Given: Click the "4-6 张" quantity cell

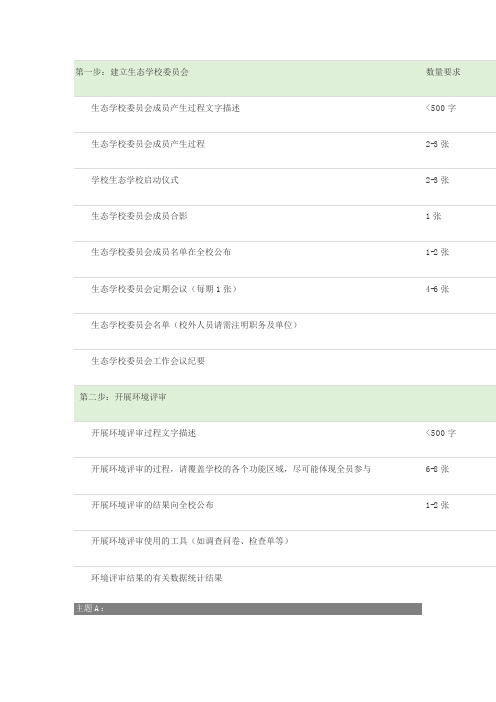Looking at the screenshot, I should (437, 289).
